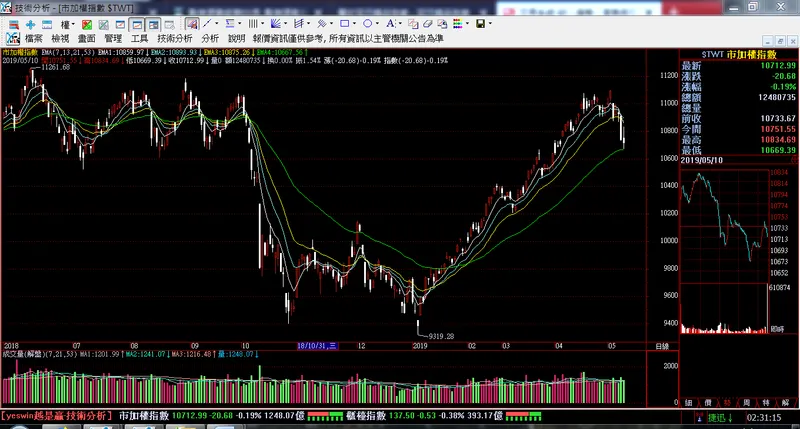Select the fan lines drawing tool

[276, 23]
